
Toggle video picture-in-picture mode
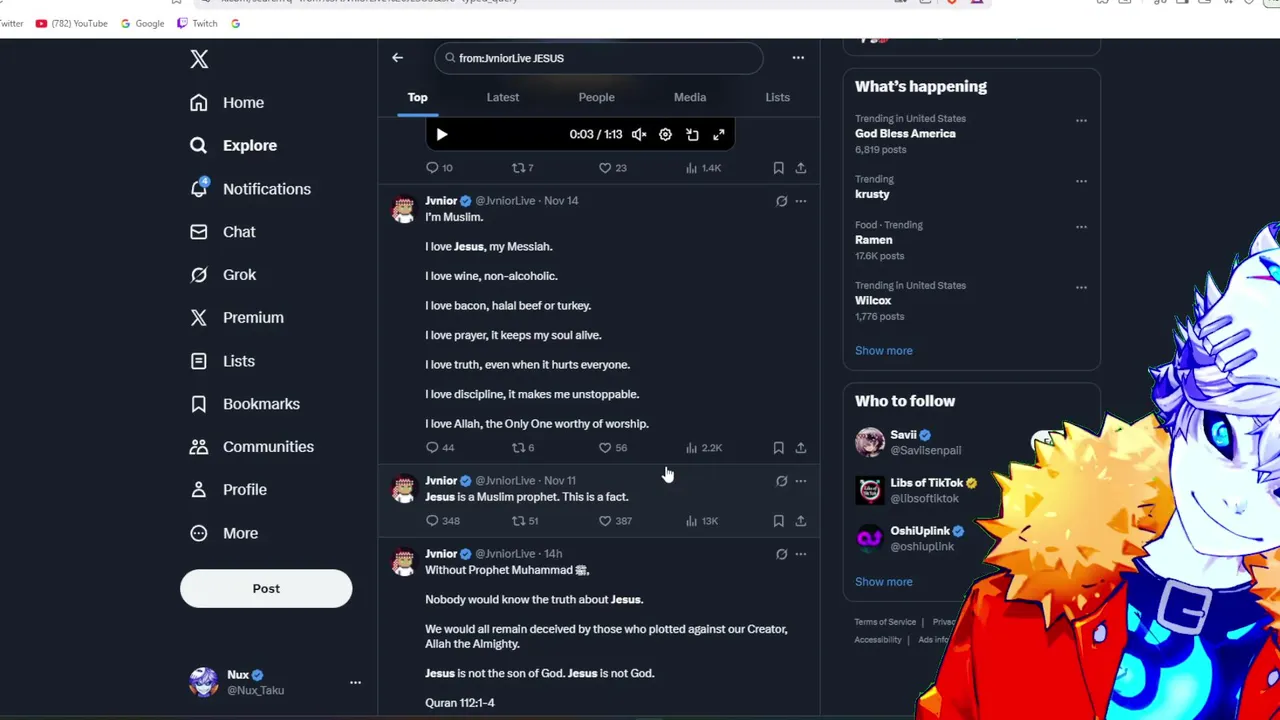(692, 134)
